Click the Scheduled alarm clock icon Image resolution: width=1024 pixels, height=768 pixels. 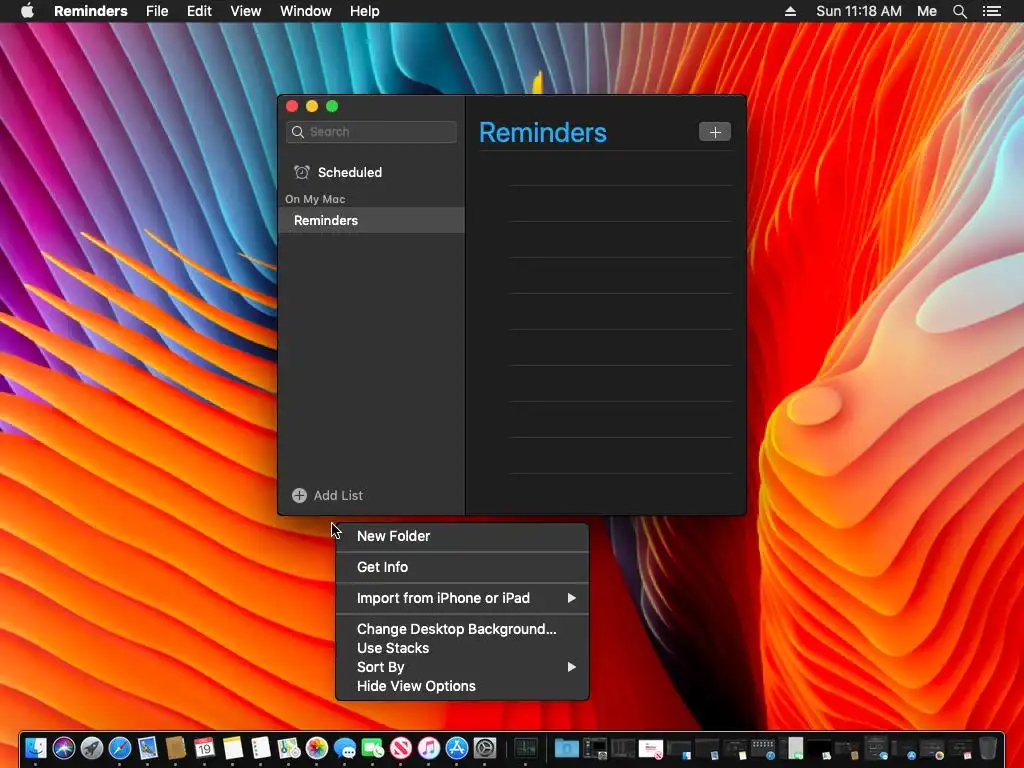click(302, 172)
